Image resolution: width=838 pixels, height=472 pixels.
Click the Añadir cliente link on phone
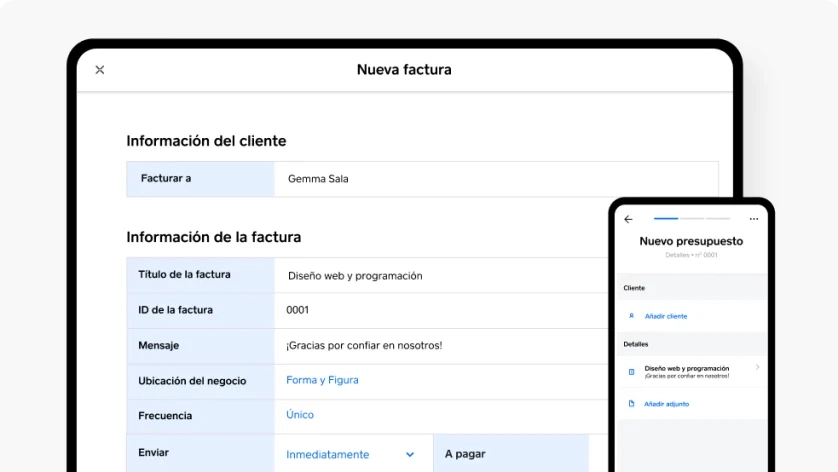click(x=666, y=316)
